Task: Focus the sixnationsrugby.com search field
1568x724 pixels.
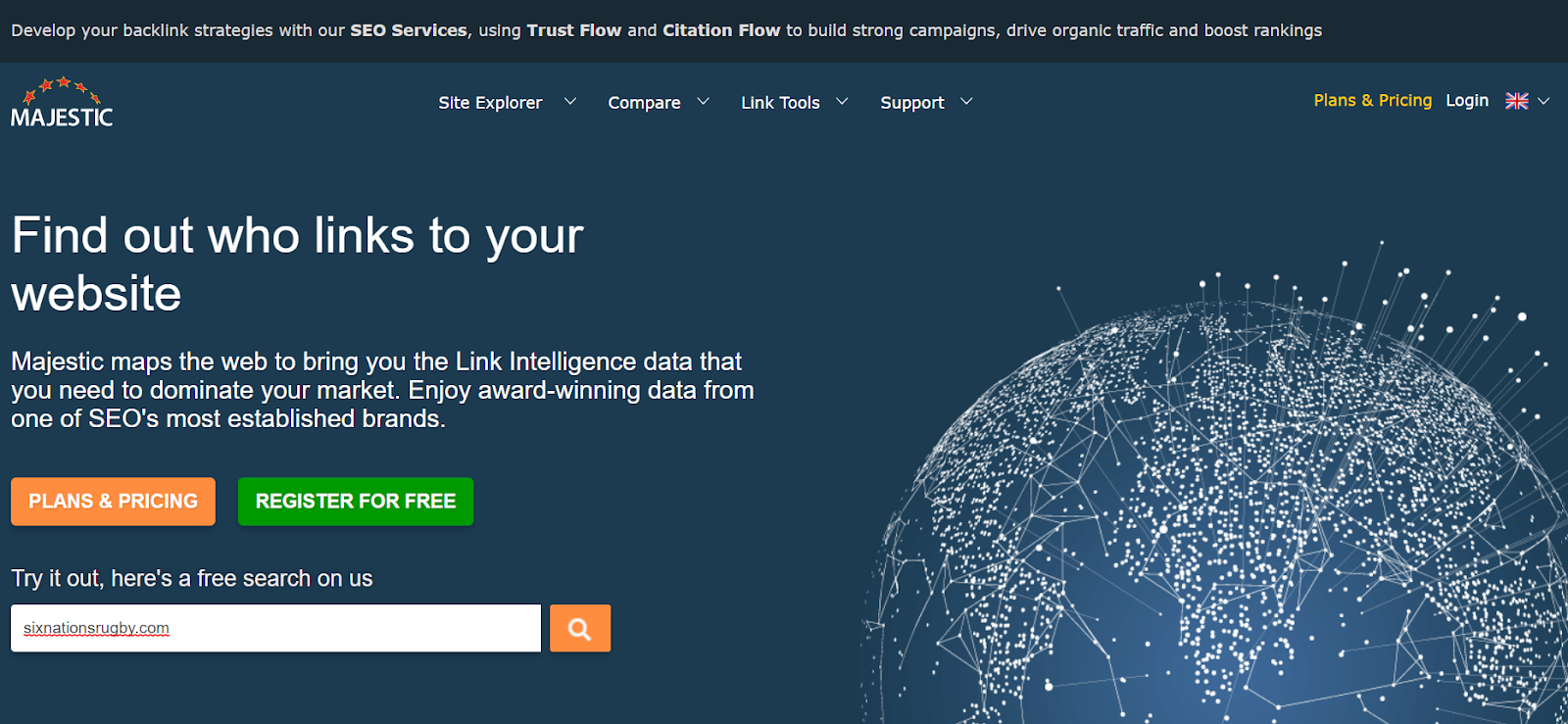Action: 275,628
